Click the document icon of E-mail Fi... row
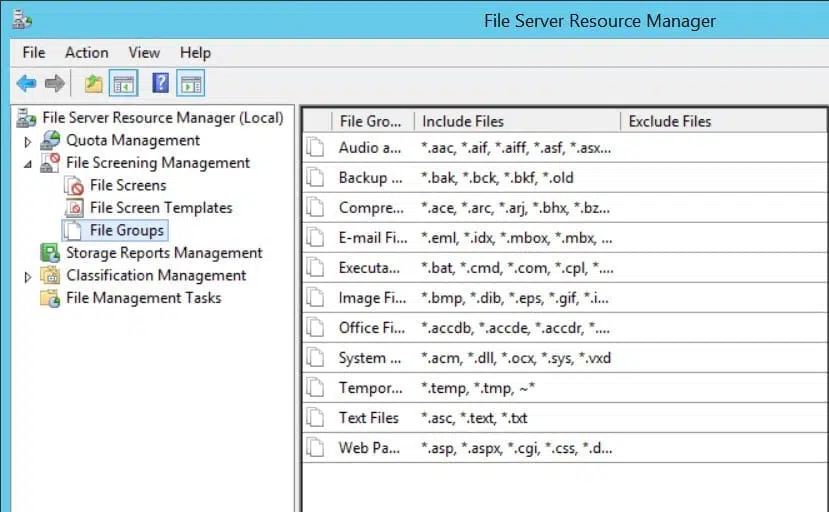829x512 pixels. [x=316, y=237]
